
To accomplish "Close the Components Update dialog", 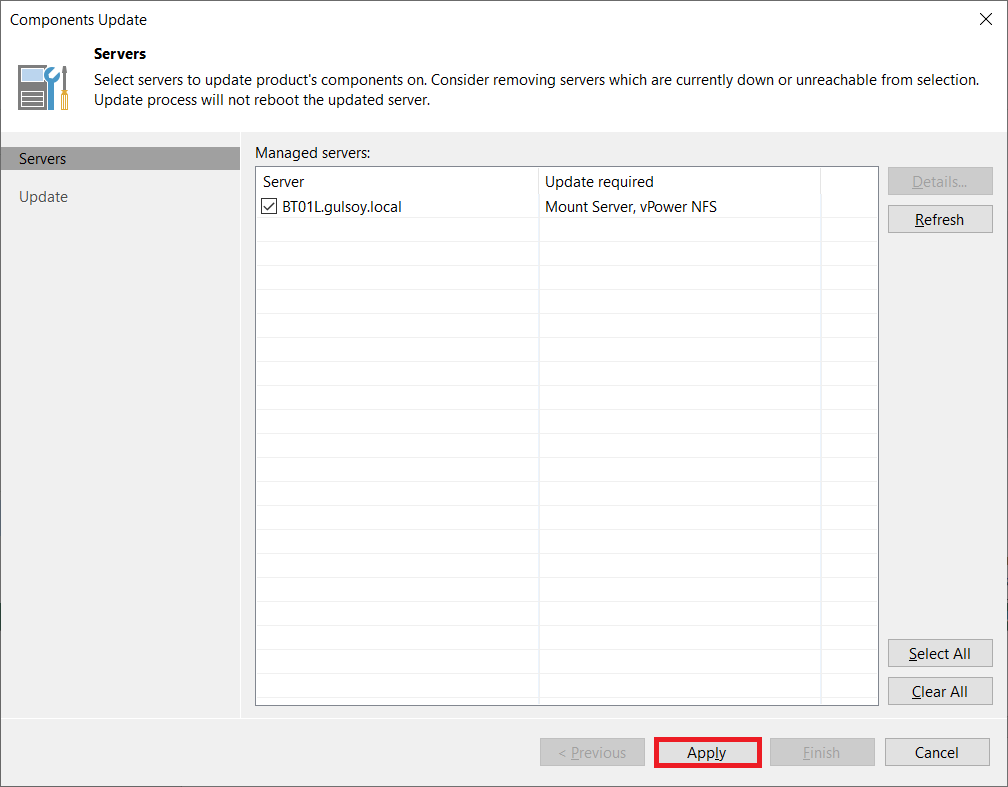I will (985, 20).
